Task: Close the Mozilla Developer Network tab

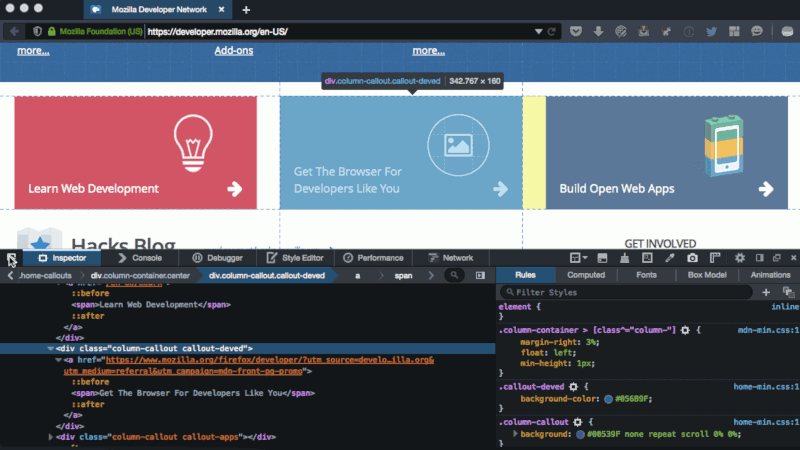Action: 221,9
